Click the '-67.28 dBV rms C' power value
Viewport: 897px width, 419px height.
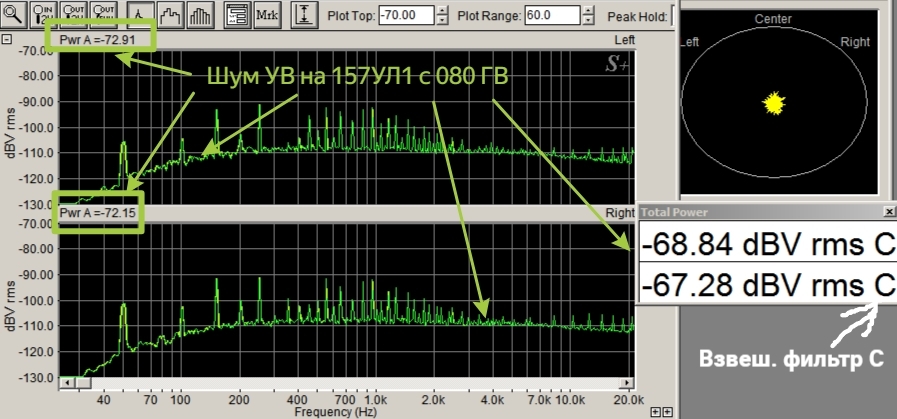(768, 284)
